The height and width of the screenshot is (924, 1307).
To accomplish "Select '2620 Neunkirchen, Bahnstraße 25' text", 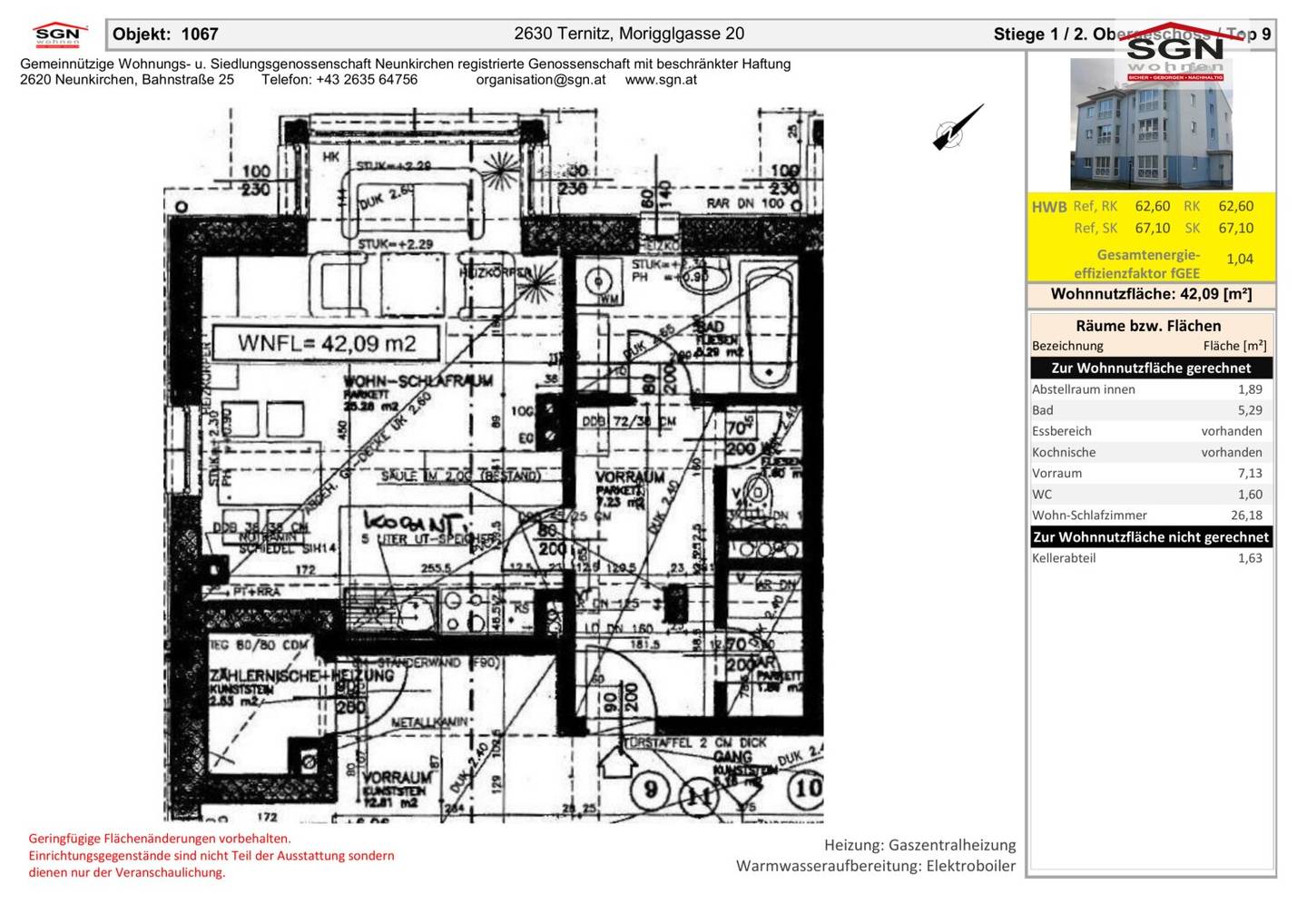I will (127, 80).
